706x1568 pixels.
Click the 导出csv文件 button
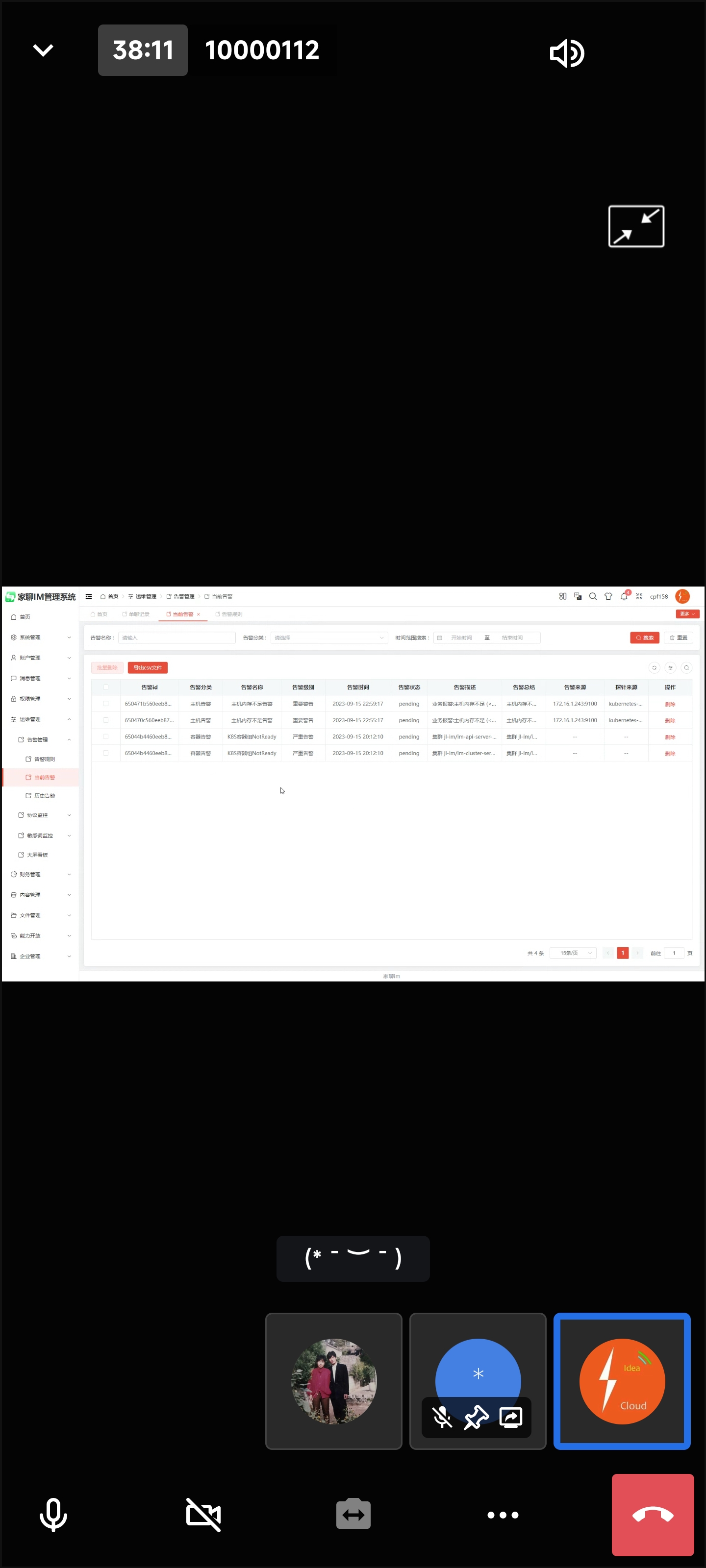pos(148,668)
